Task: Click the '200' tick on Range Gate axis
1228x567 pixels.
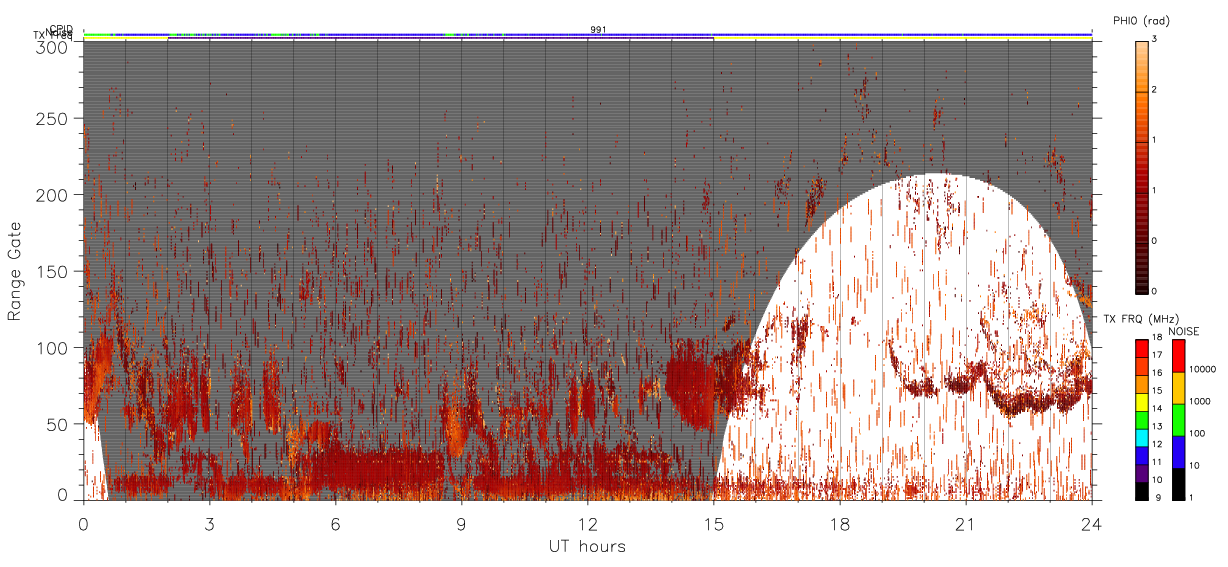Action: [53, 195]
